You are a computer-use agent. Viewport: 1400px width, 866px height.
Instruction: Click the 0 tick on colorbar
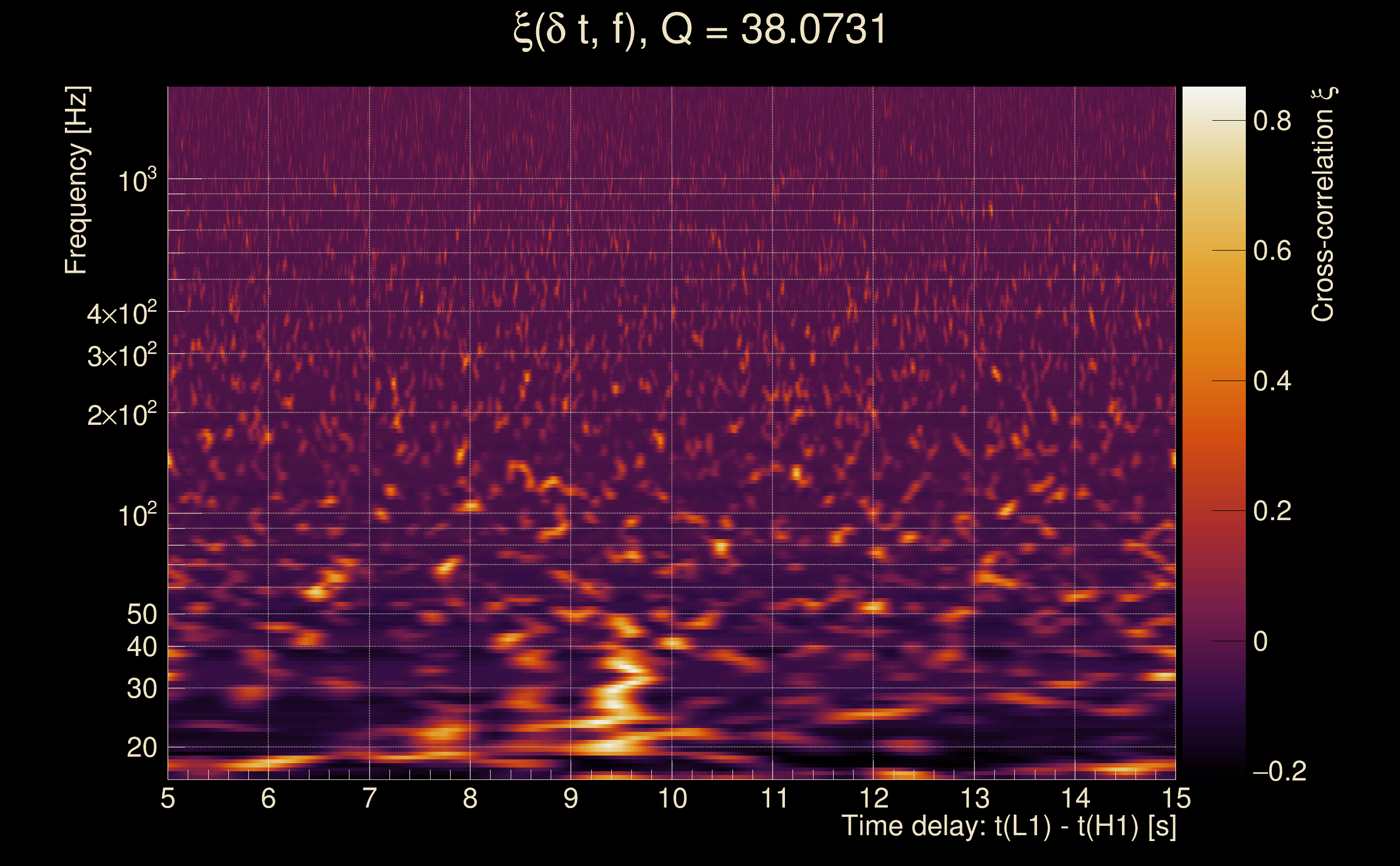(1260, 641)
